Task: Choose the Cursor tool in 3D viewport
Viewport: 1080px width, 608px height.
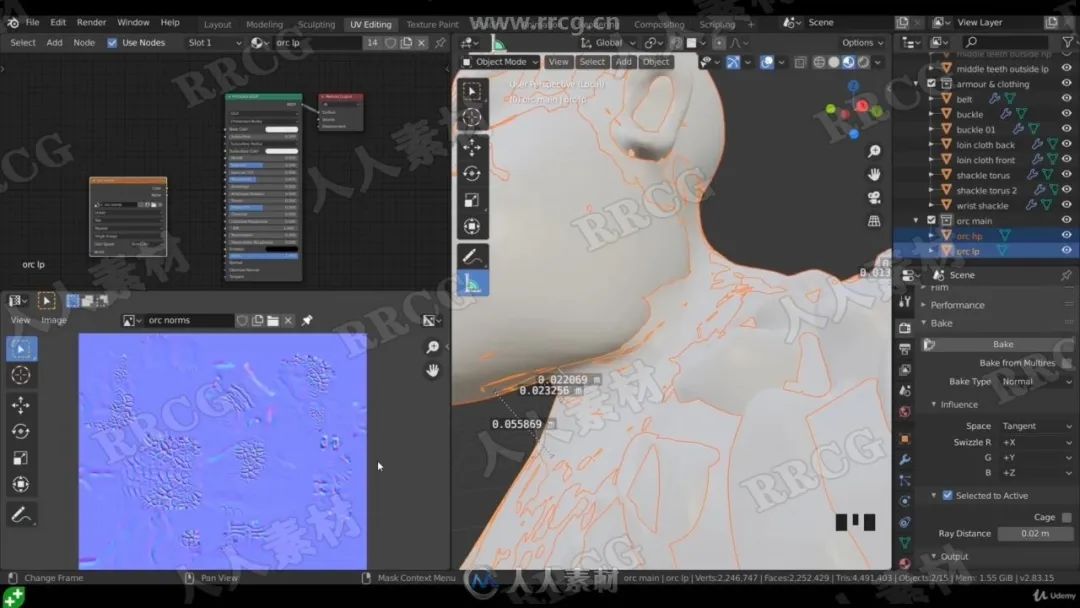Action: (x=472, y=117)
